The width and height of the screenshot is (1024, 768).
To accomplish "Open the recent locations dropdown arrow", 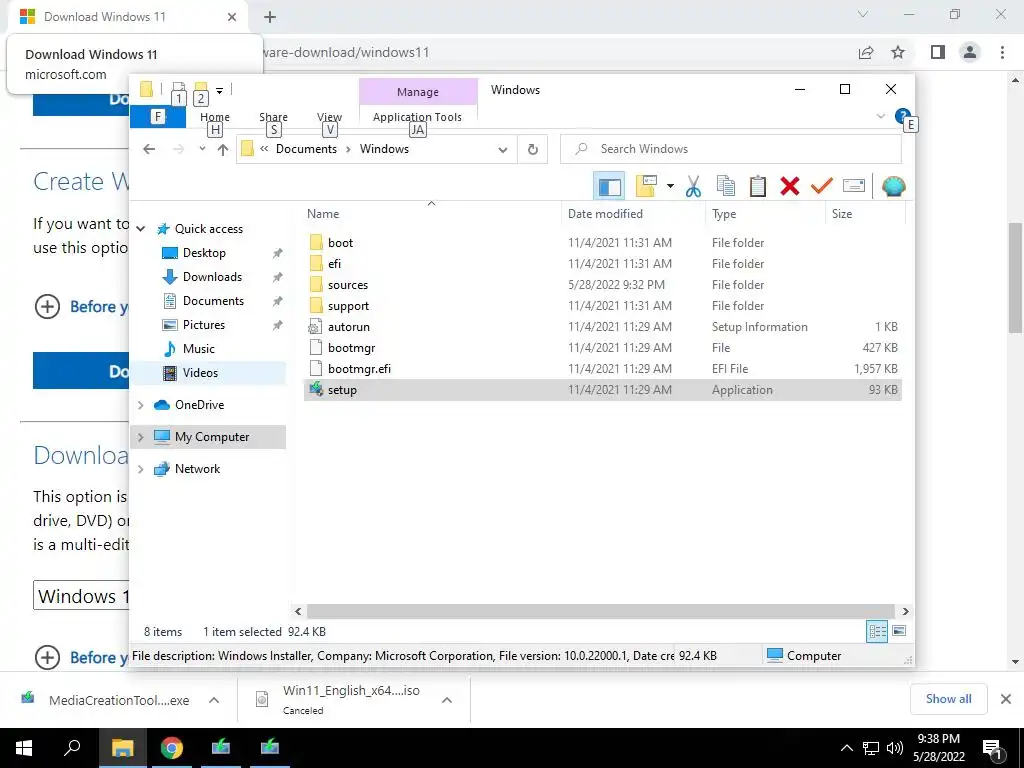I will tap(202, 149).
